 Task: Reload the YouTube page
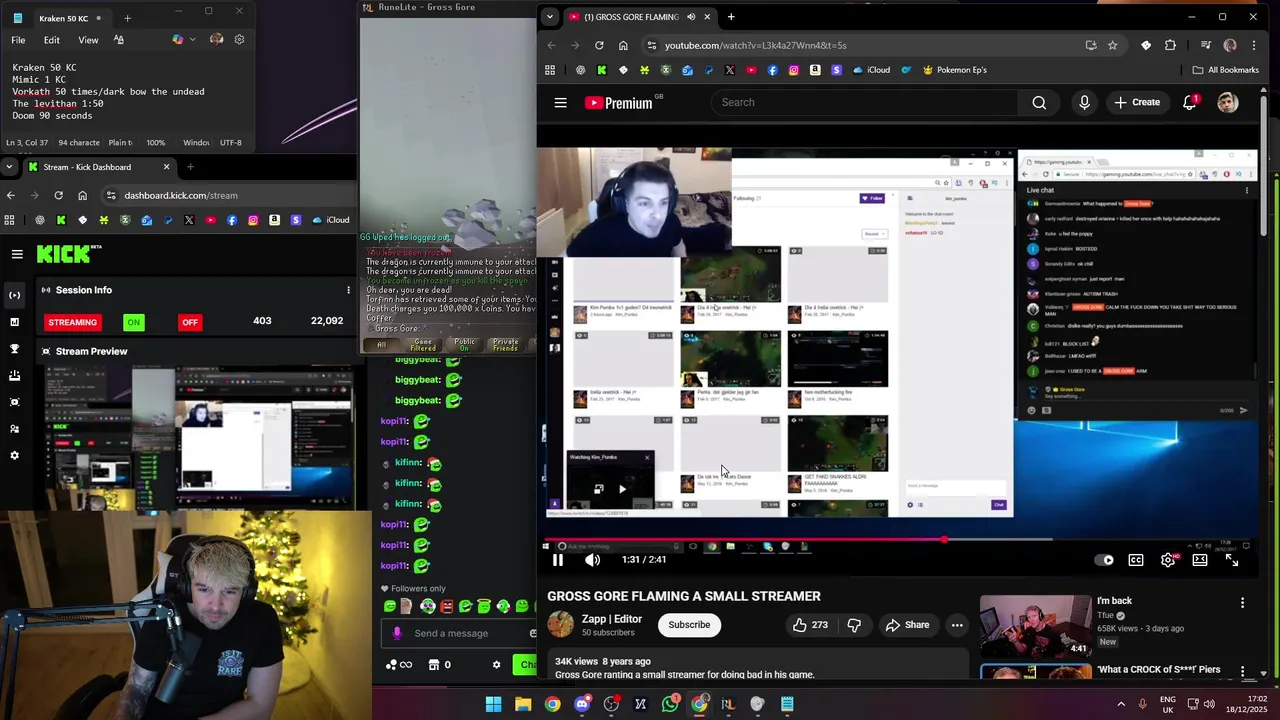[599, 45]
